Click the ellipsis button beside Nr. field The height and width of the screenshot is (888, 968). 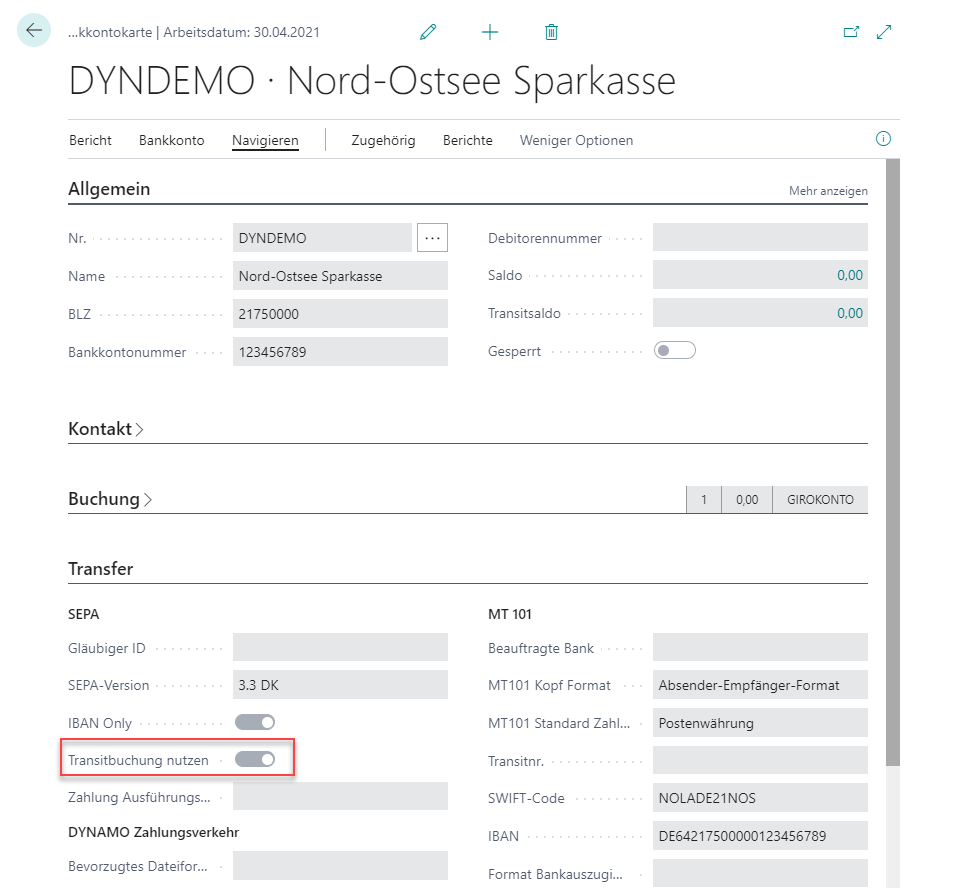click(432, 238)
